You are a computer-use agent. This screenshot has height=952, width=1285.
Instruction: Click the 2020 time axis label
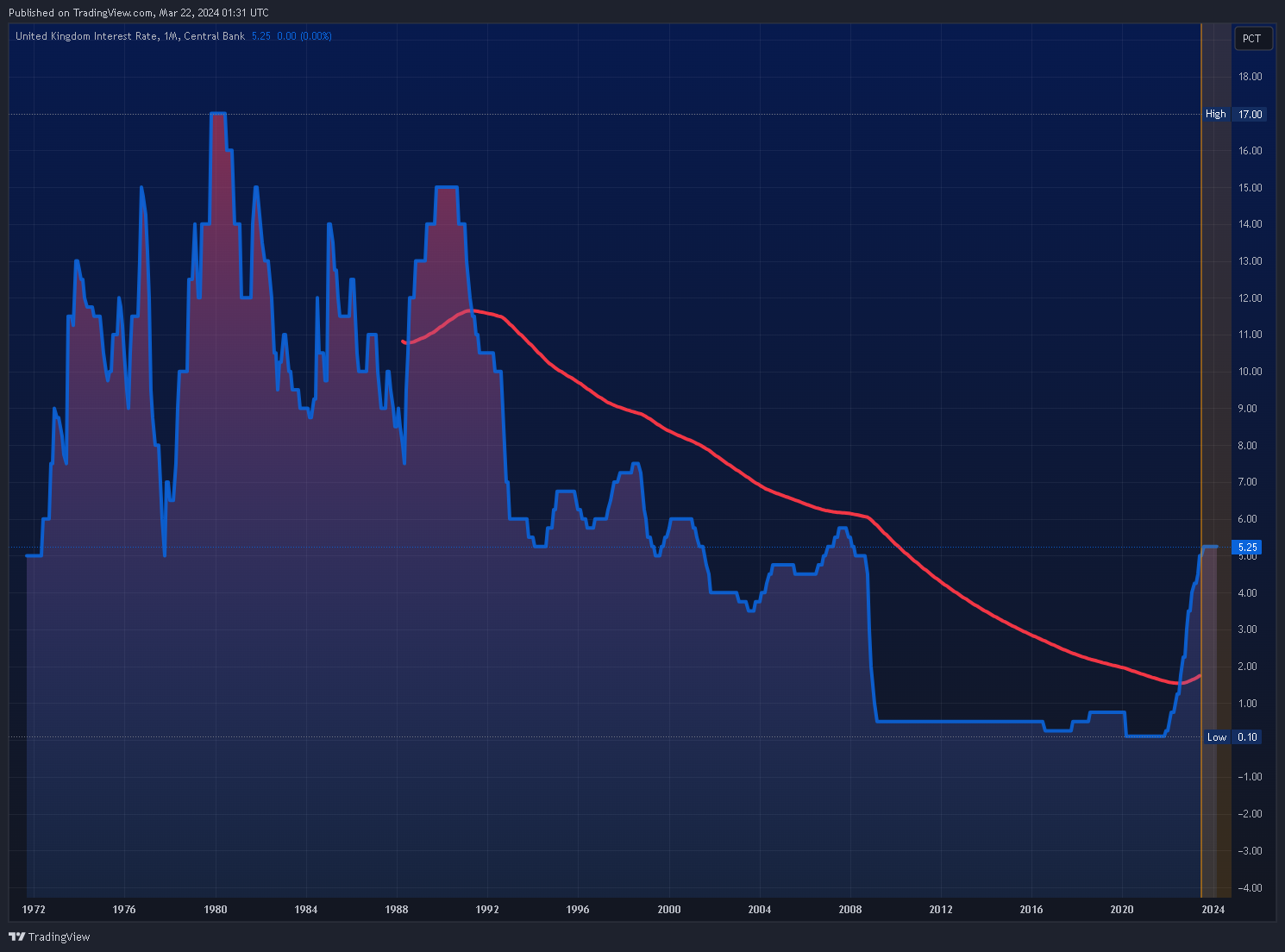coord(1122,910)
